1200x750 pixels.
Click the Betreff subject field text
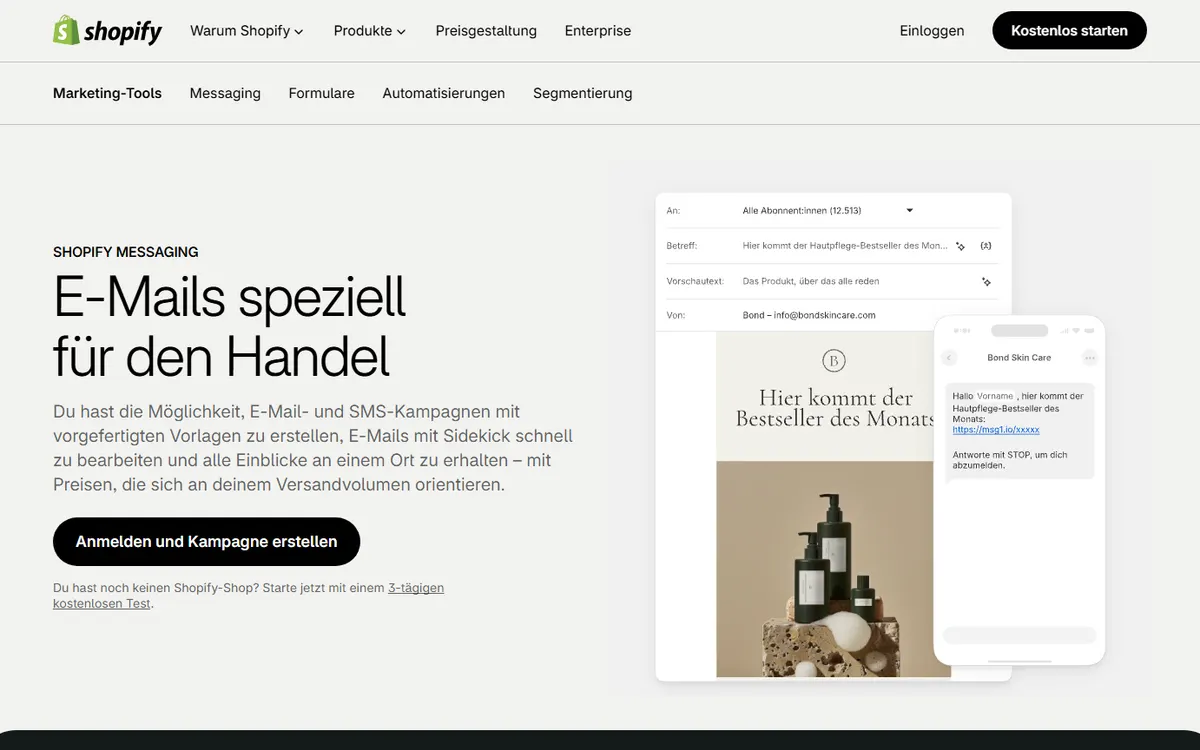pyautogui.click(x=845, y=246)
